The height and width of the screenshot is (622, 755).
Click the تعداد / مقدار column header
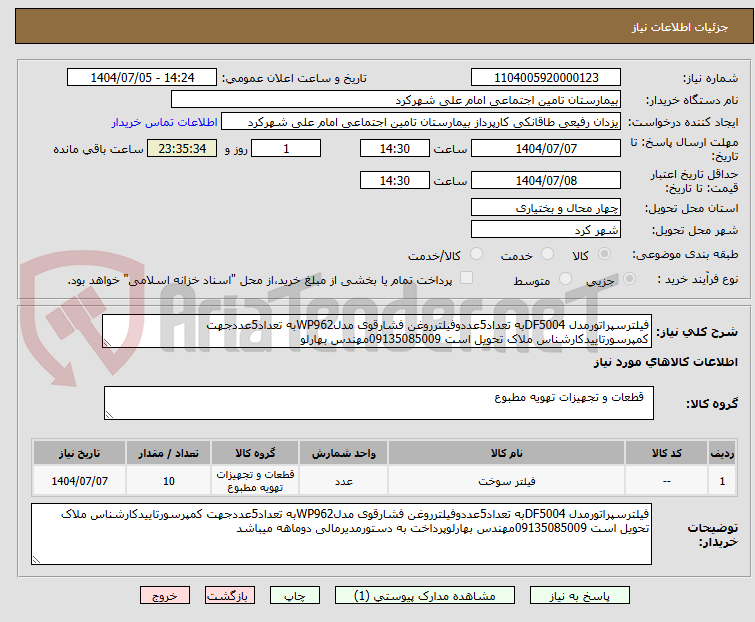coord(168,453)
